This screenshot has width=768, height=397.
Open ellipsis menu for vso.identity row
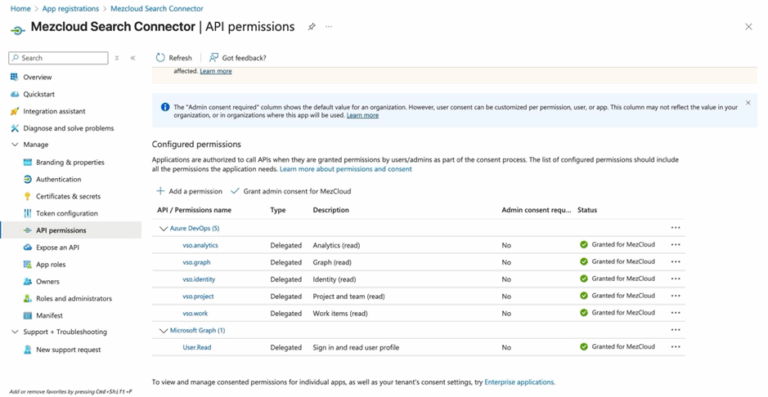676,279
